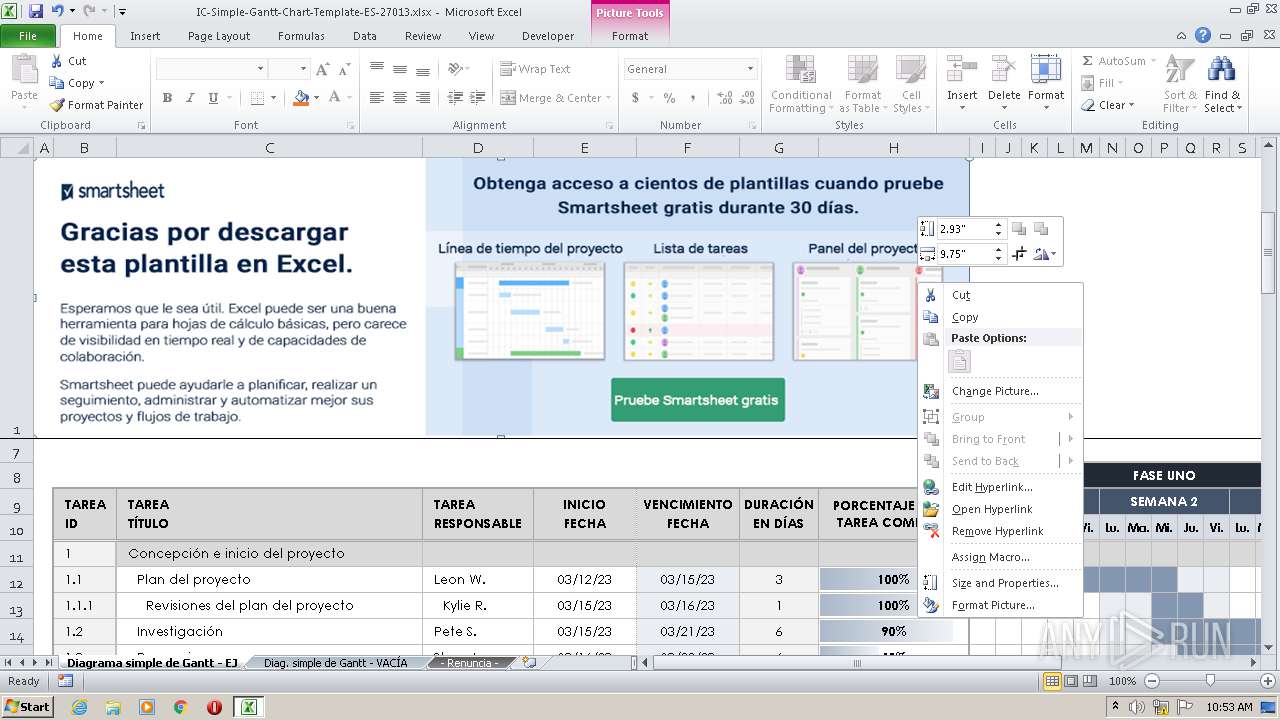
Task: Toggle Bold formatting
Action: pos(167,98)
